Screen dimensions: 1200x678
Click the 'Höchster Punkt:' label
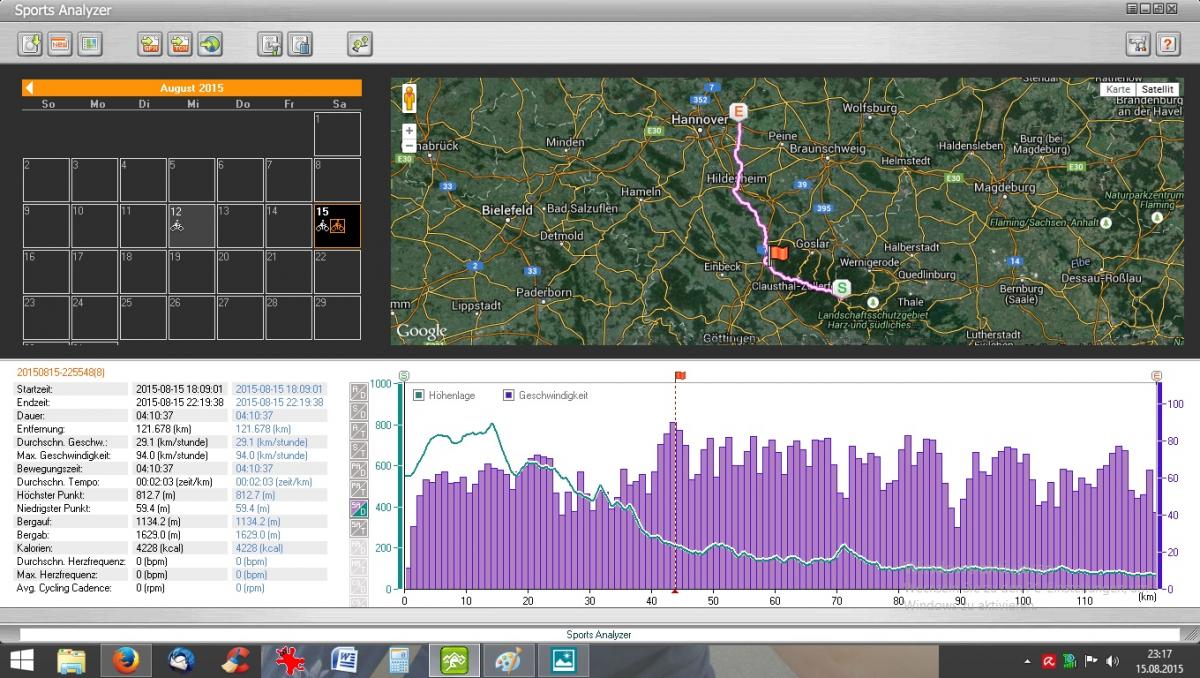(51, 495)
